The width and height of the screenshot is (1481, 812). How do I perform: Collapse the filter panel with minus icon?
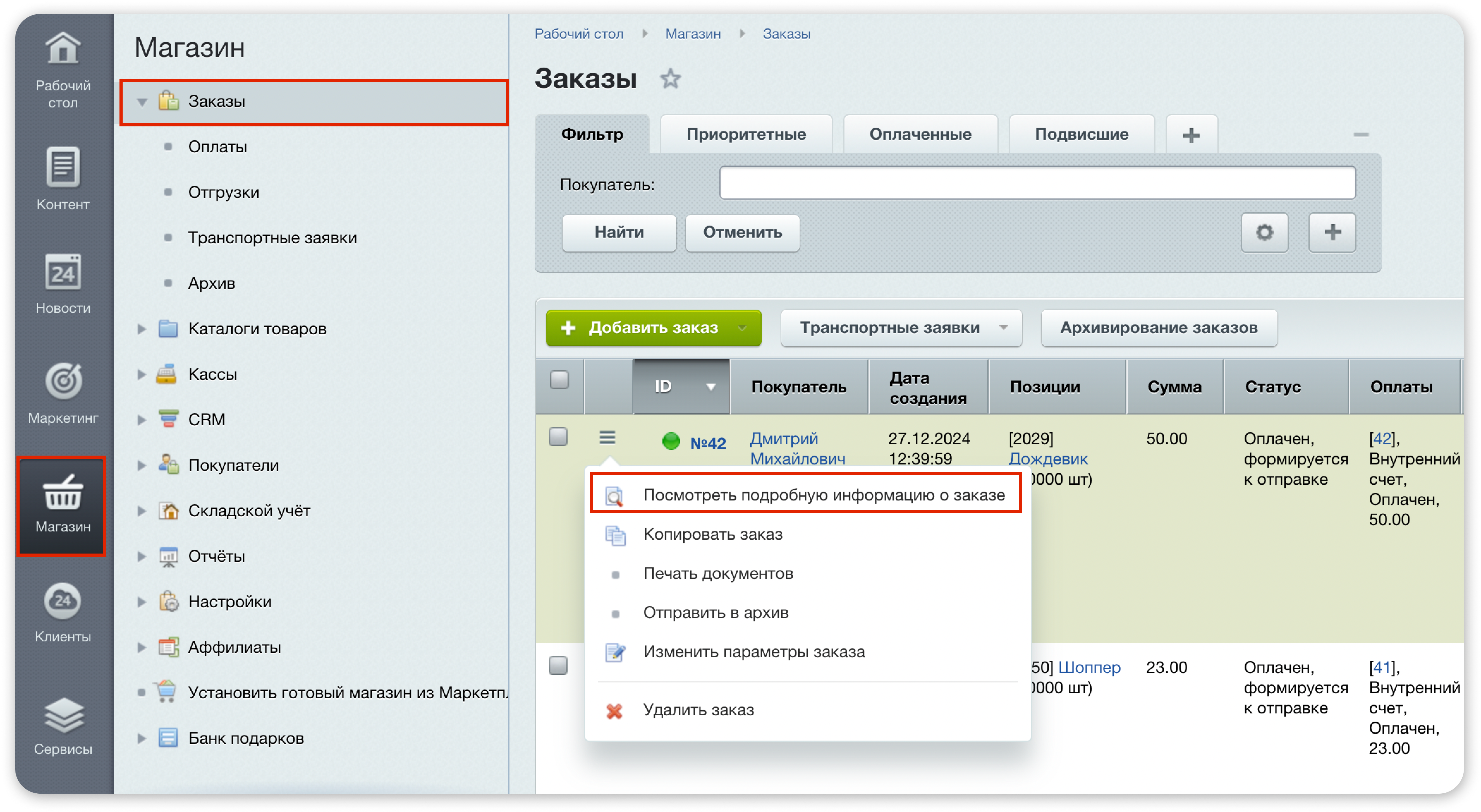point(1360,135)
